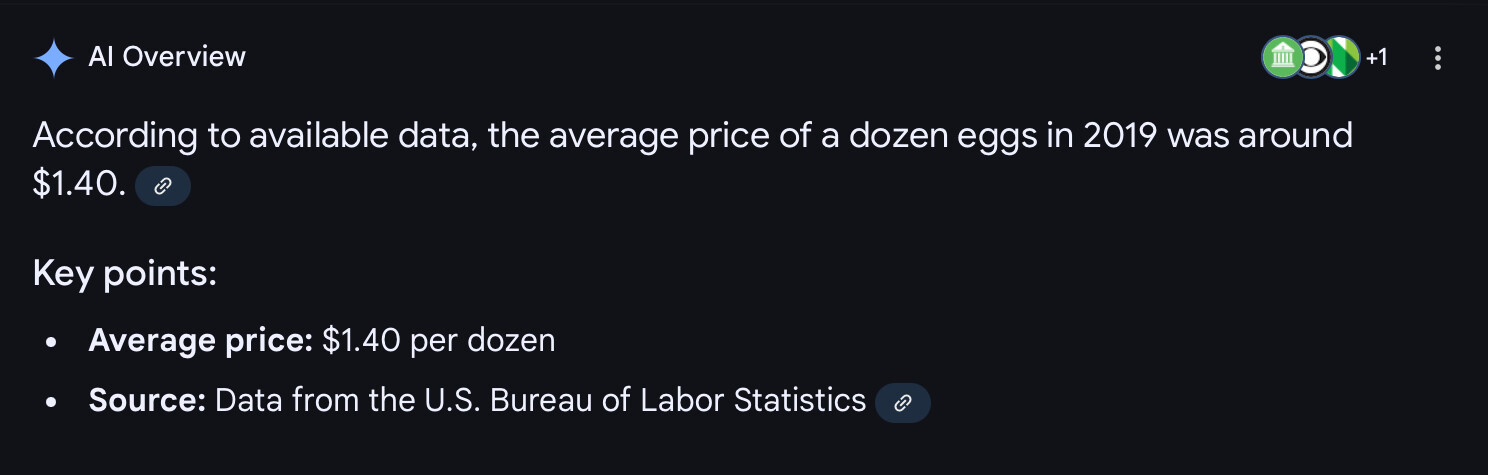The image size is (1488, 475).
Task: Click the link chip after Bureau of Labor Statistics
Action: [902, 402]
